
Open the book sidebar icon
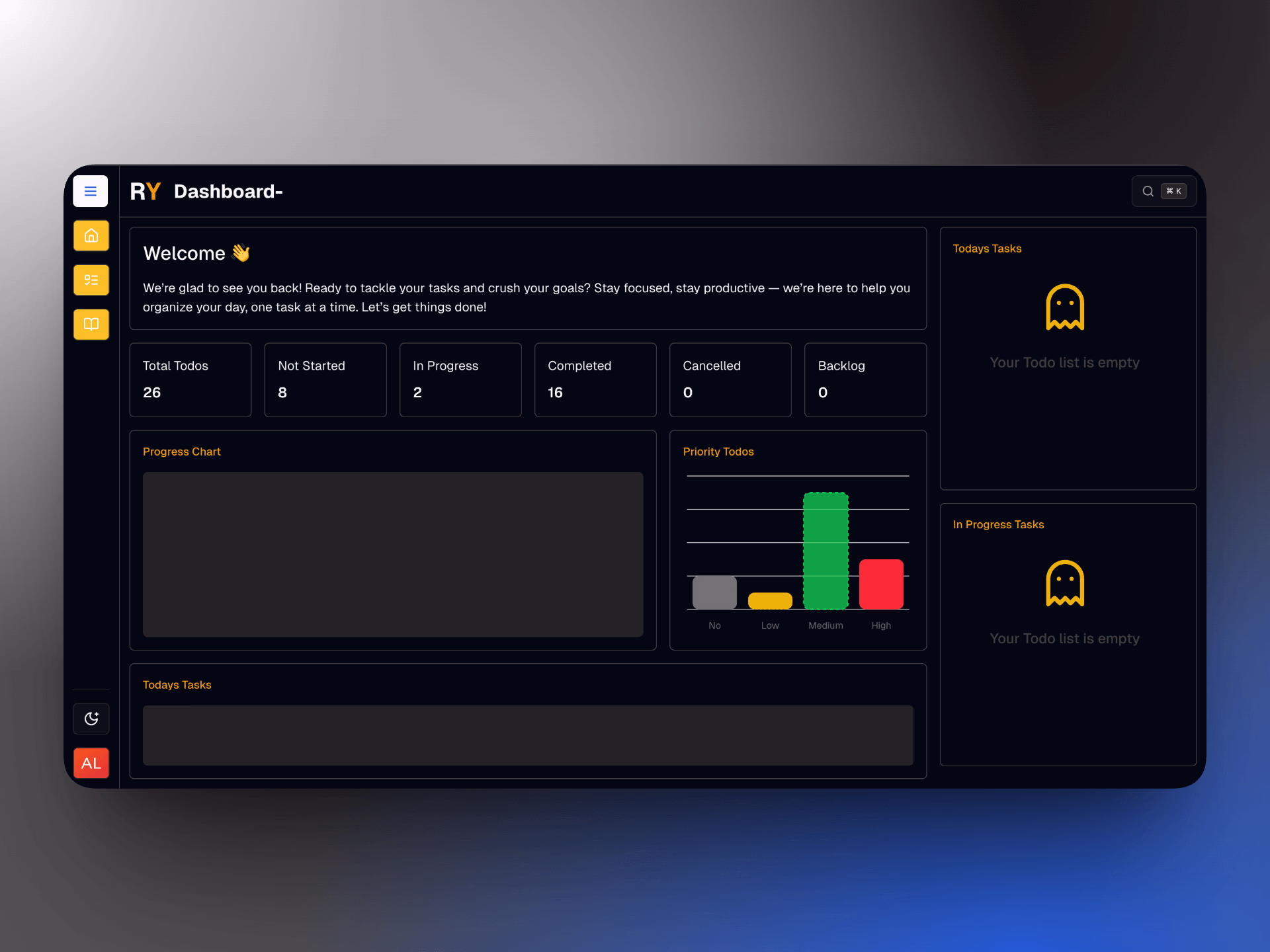pyautogui.click(x=91, y=324)
